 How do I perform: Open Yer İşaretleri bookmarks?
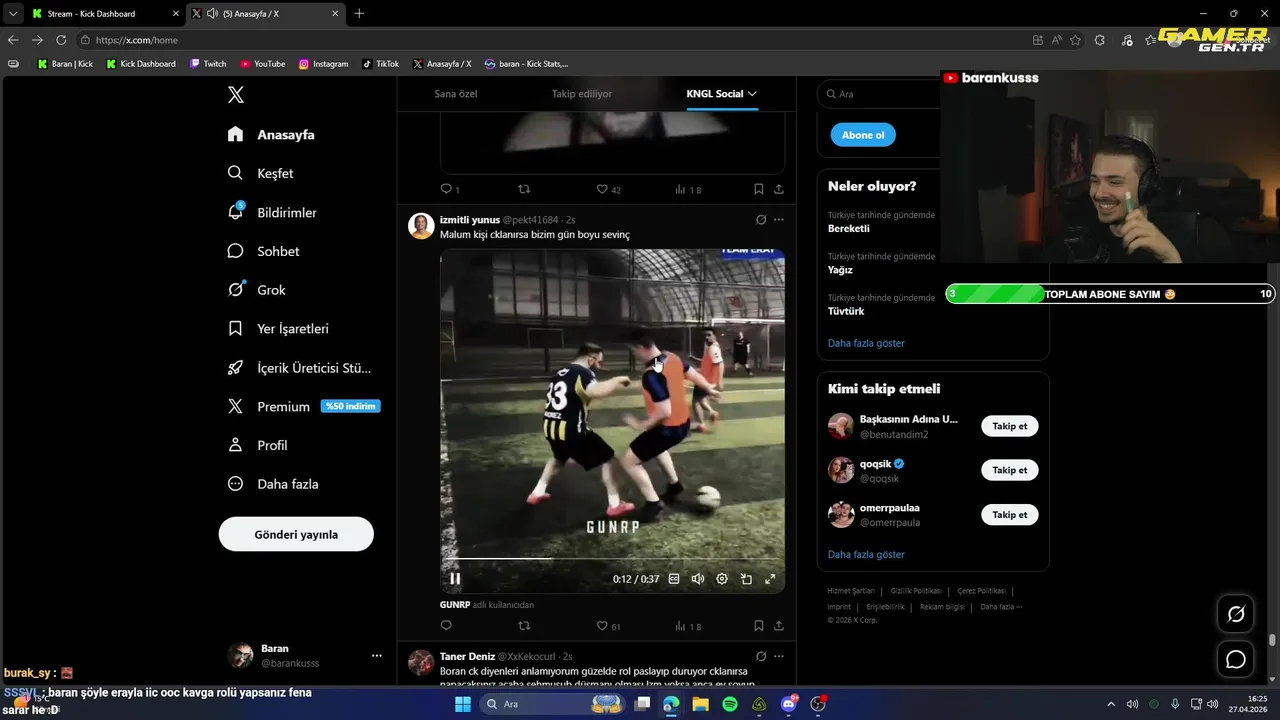[277, 328]
